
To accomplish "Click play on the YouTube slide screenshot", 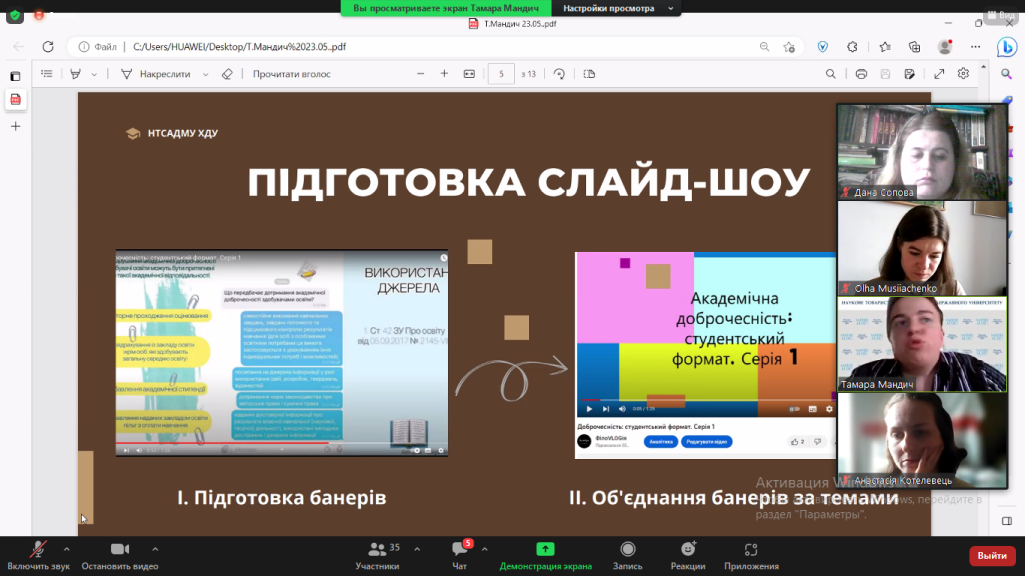I will (589, 409).
